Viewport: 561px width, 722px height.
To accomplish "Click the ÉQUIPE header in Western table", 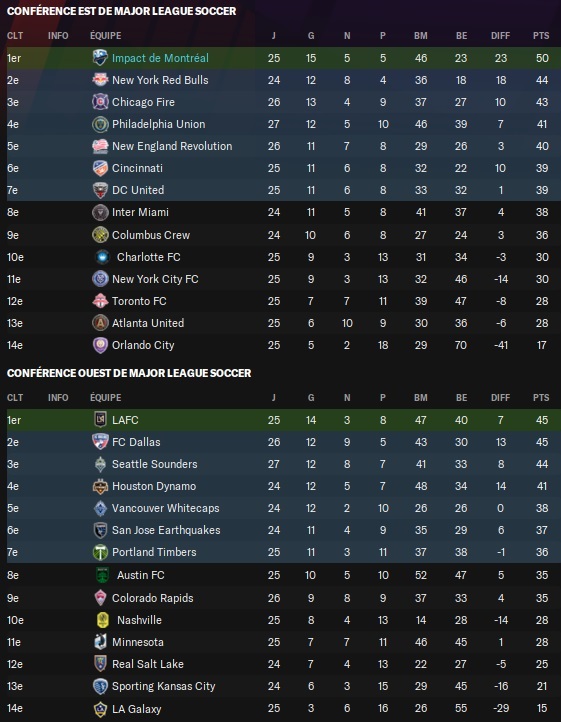I will pos(105,397).
